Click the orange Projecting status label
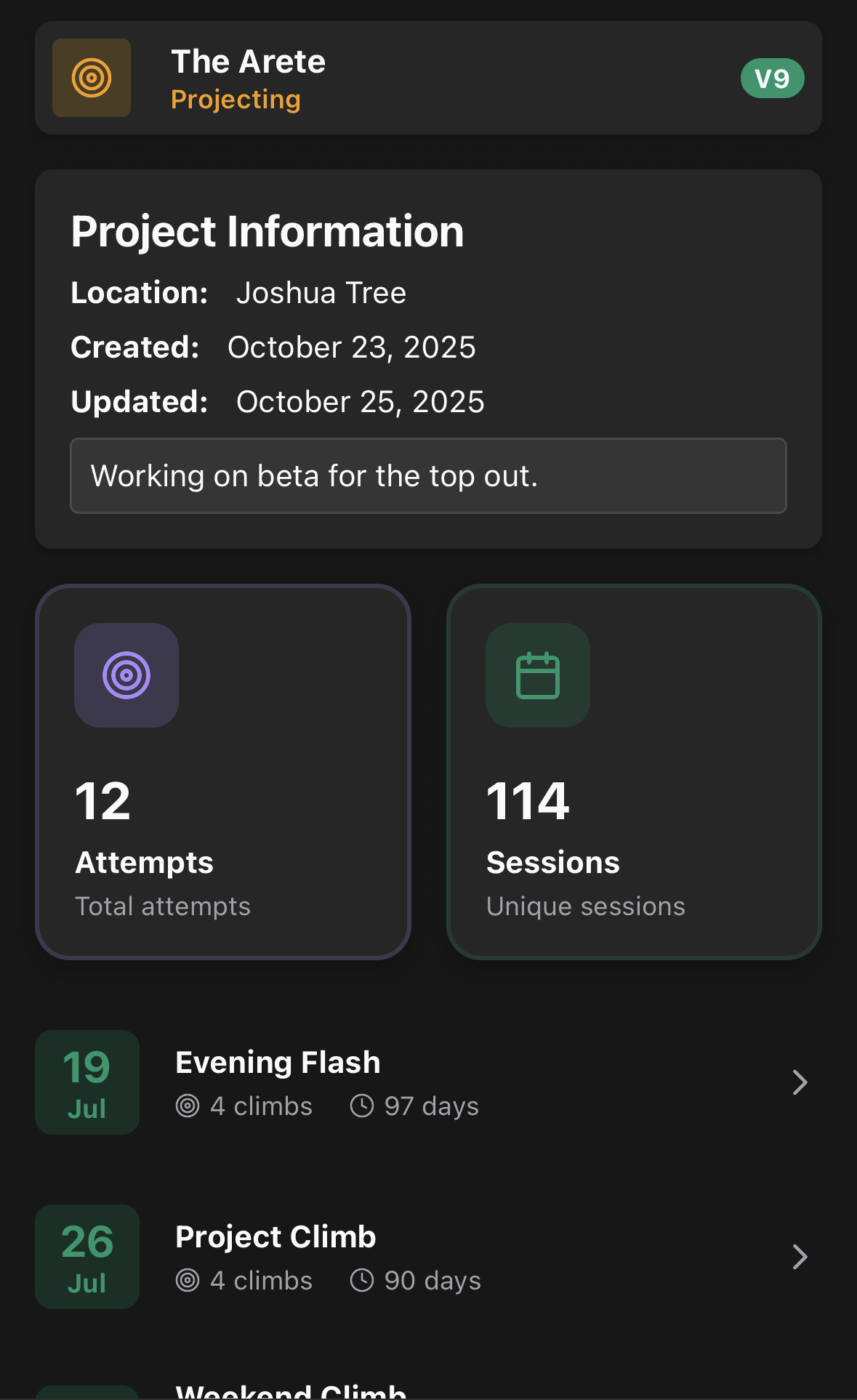The height and width of the screenshot is (1400, 857). click(x=236, y=100)
